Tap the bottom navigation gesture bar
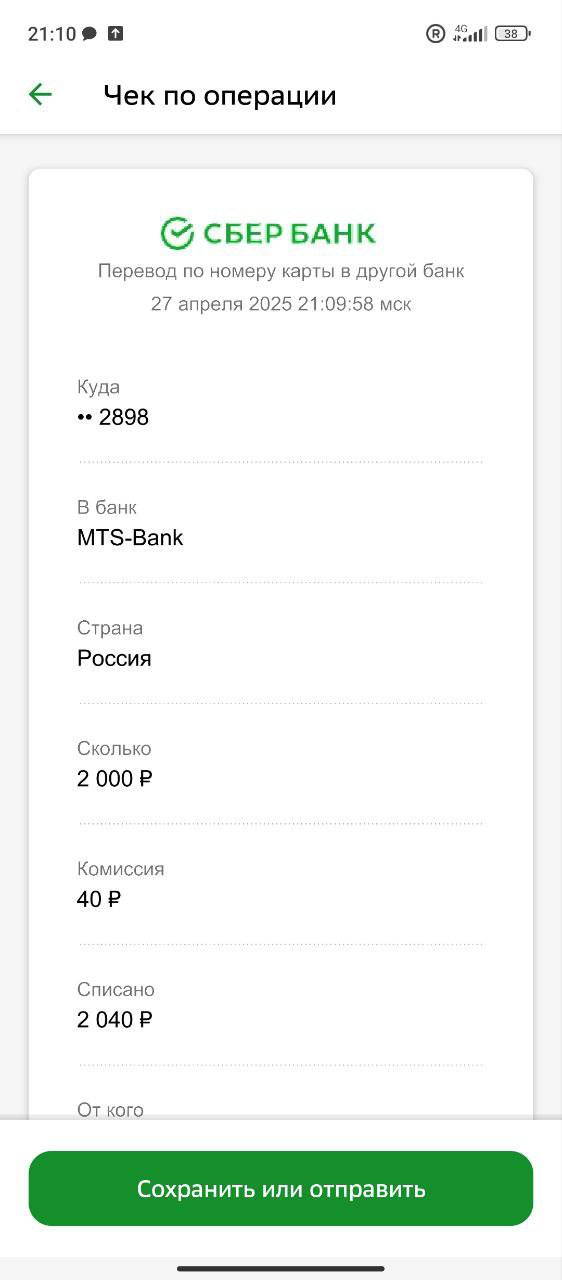 (281, 1269)
